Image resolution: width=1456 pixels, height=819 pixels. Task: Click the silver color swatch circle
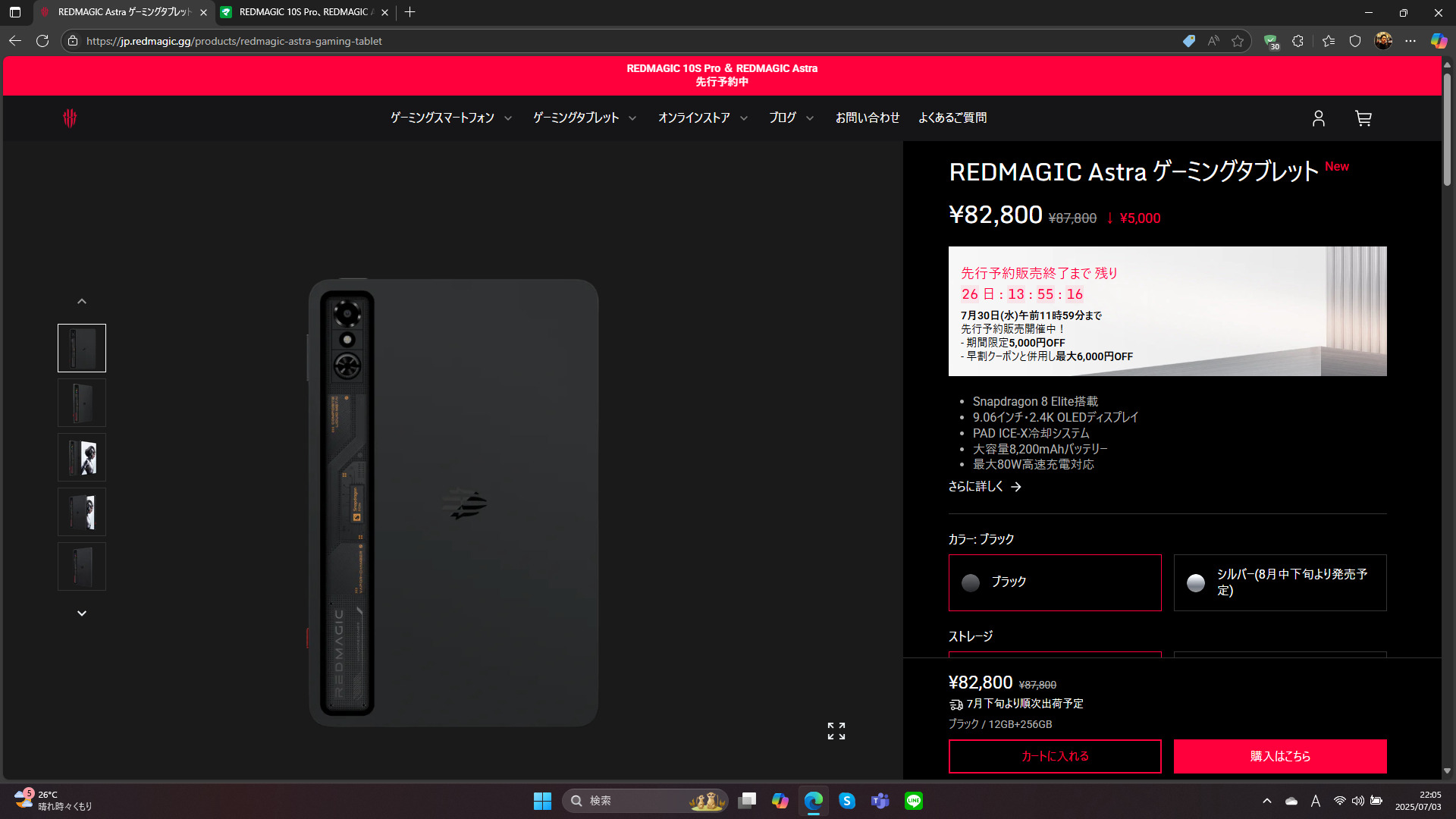tap(1196, 582)
